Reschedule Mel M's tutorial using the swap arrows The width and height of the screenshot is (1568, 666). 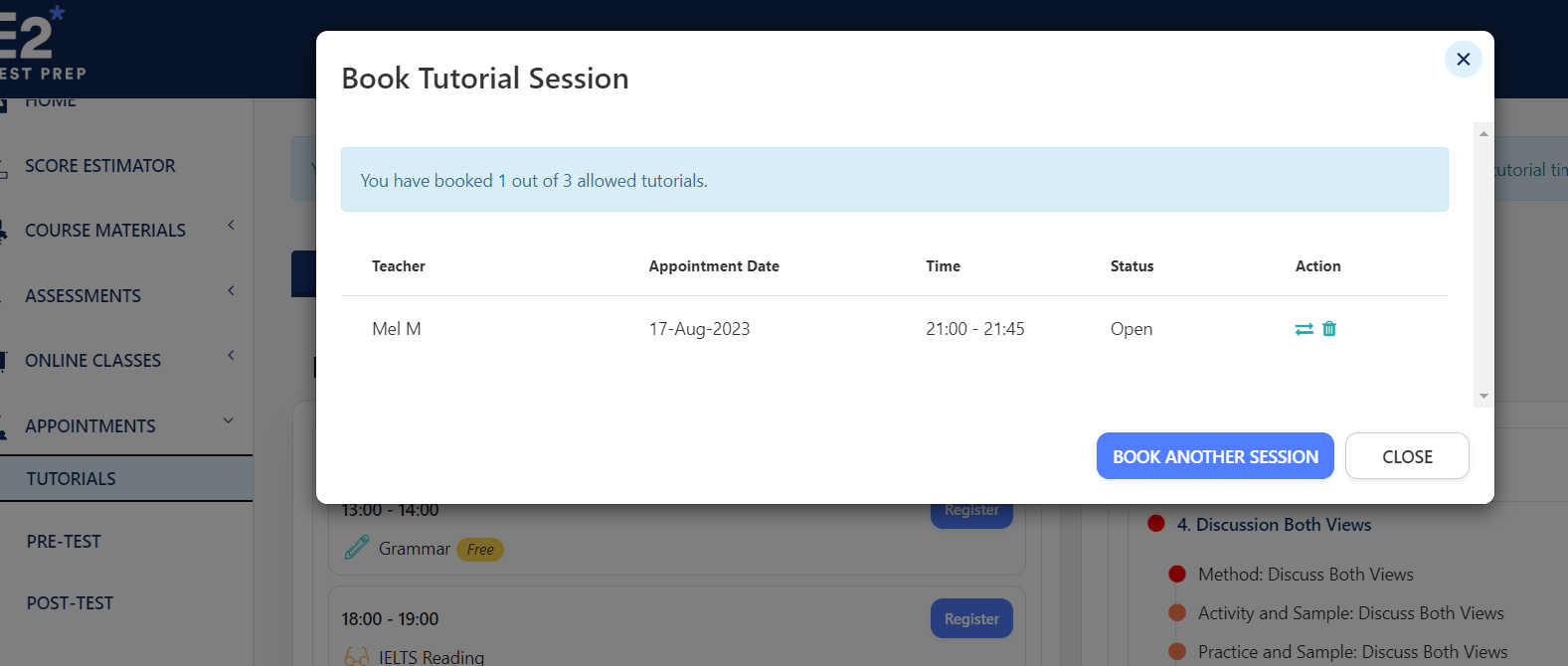(1304, 328)
